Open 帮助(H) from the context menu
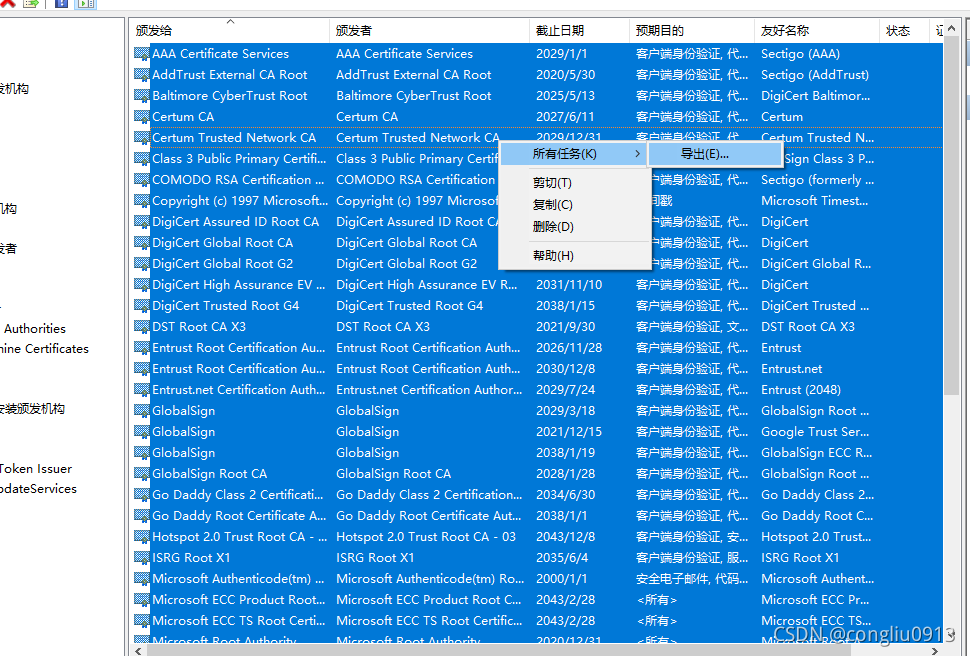This screenshot has width=970, height=656. click(x=553, y=256)
